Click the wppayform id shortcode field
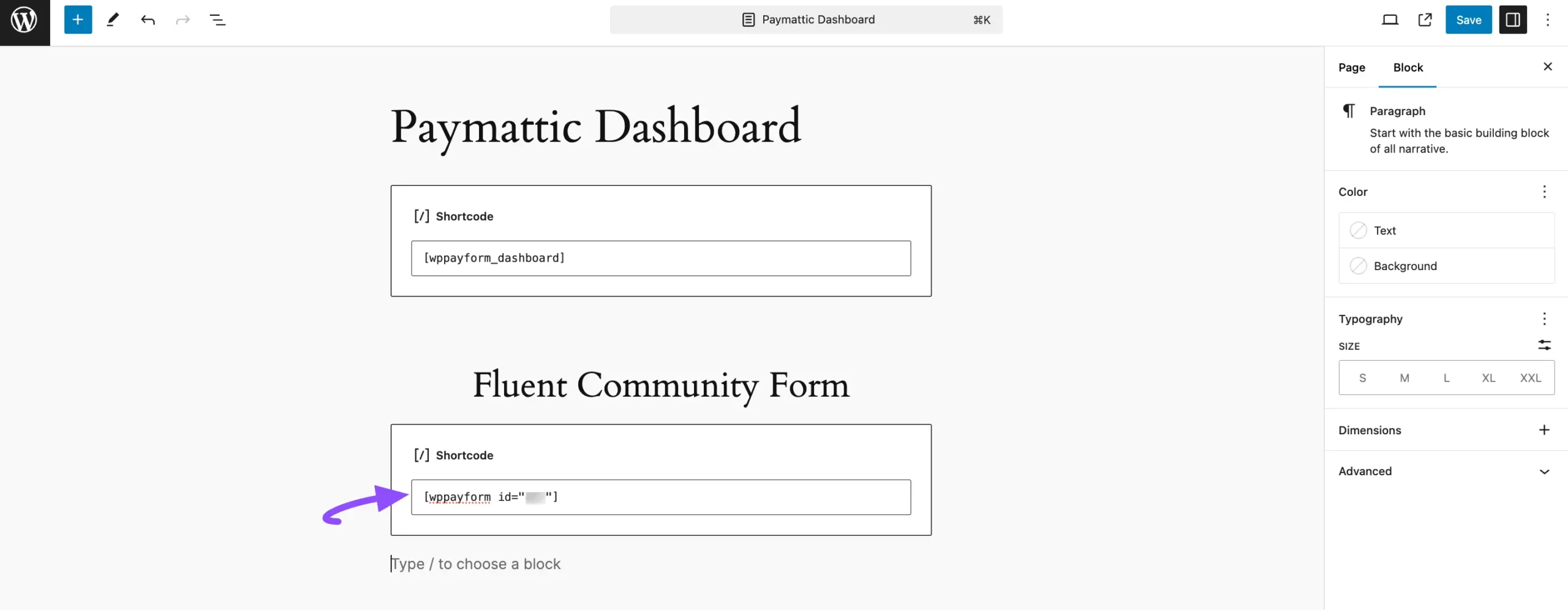Screen dimensions: 1568x610 tap(660, 497)
